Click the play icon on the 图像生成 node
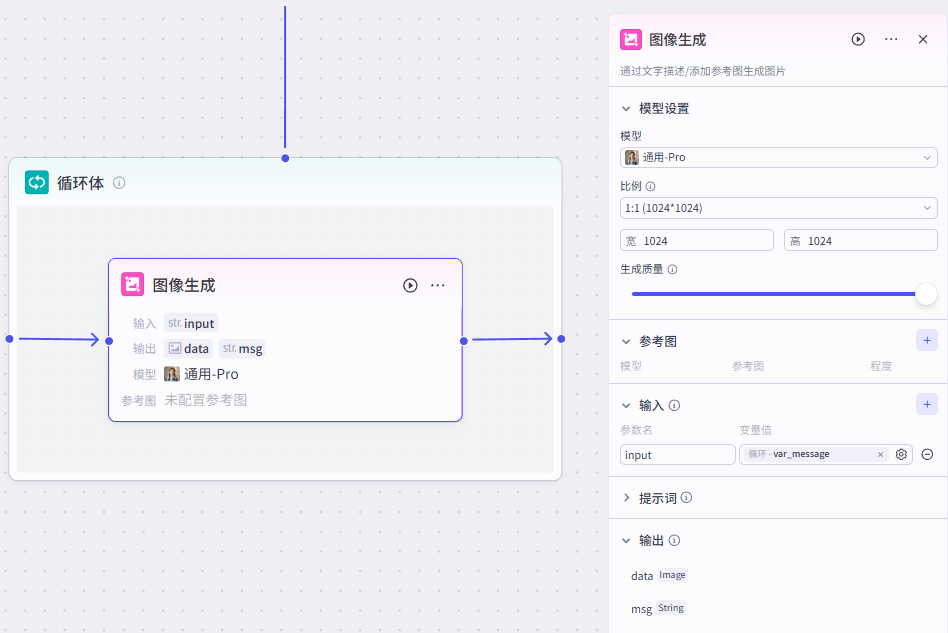This screenshot has width=948, height=633. (409, 285)
